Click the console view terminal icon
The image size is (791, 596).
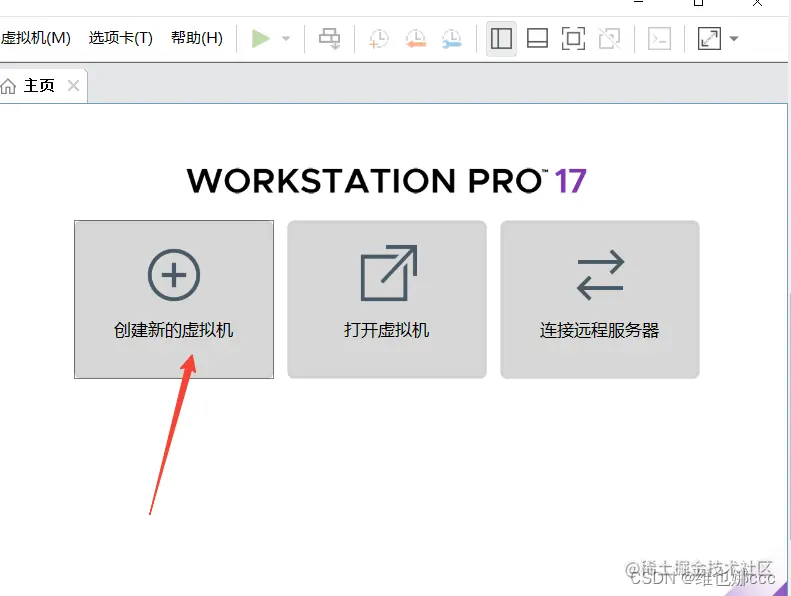point(659,38)
